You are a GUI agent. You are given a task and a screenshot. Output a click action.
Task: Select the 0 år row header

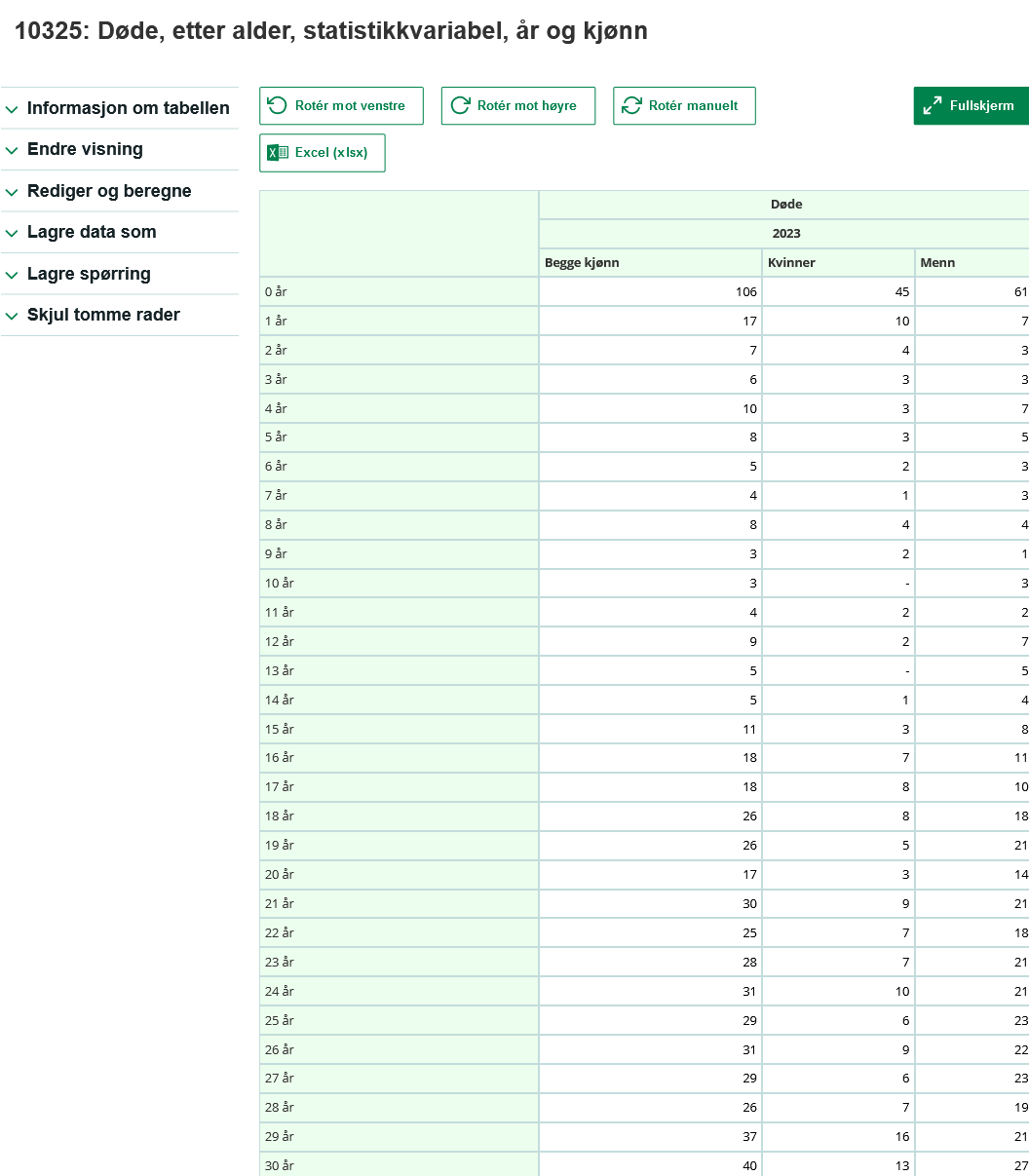399,291
